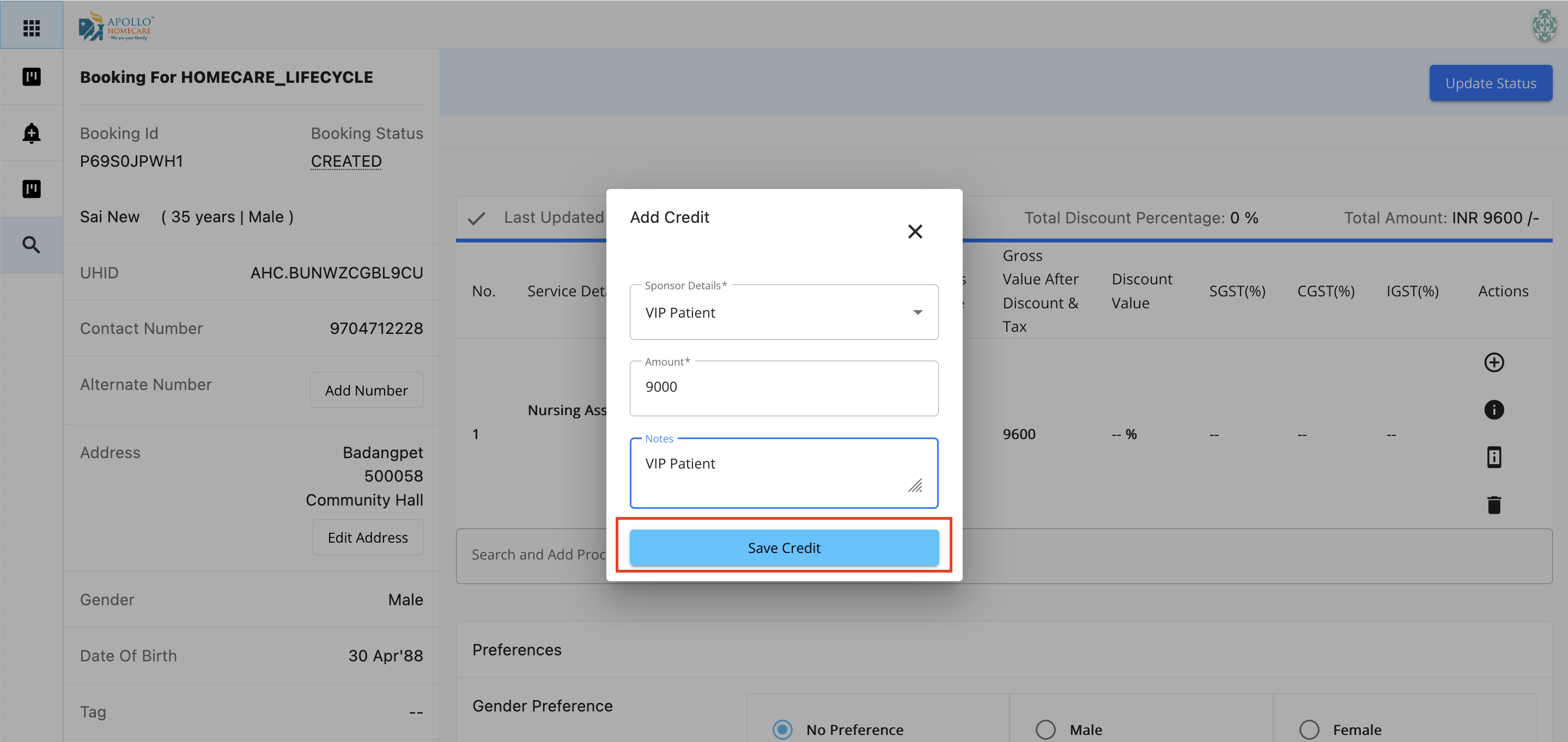Screen dimensions: 1568x742
Task: Click the Edit Address button
Action: [367, 538]
